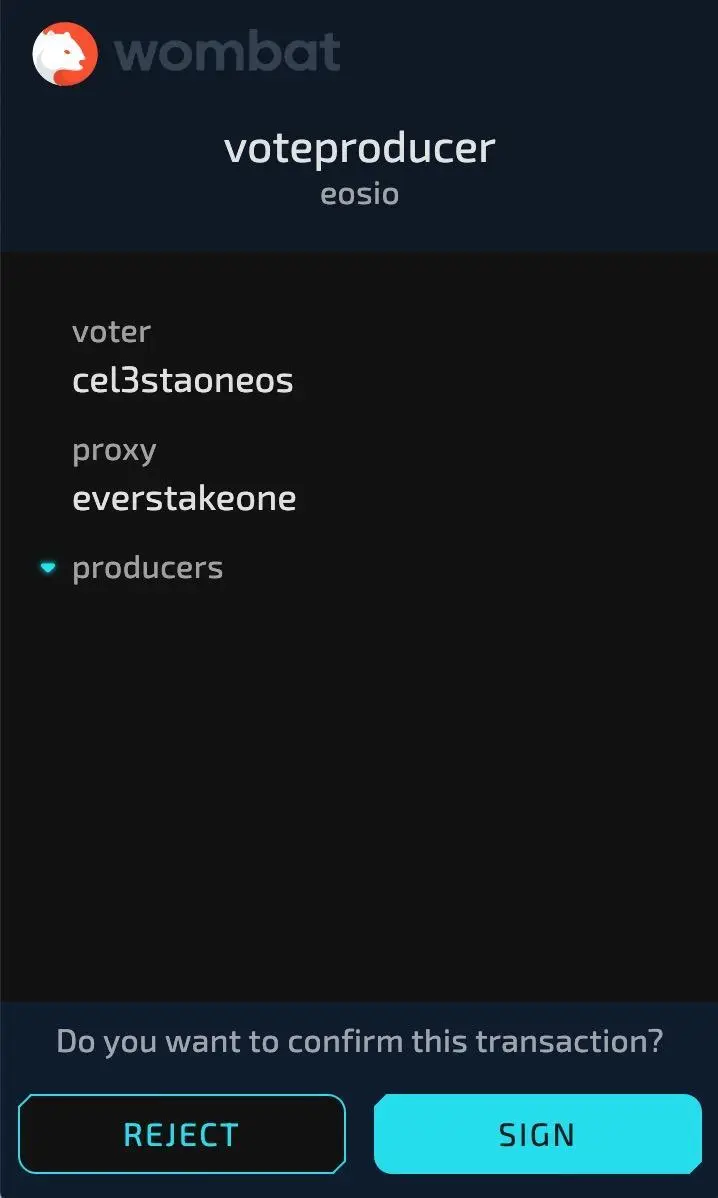Screen dimensions: 718x1198
Task: Collapse the producers disclosure arrow
Action: pos(47,568)
